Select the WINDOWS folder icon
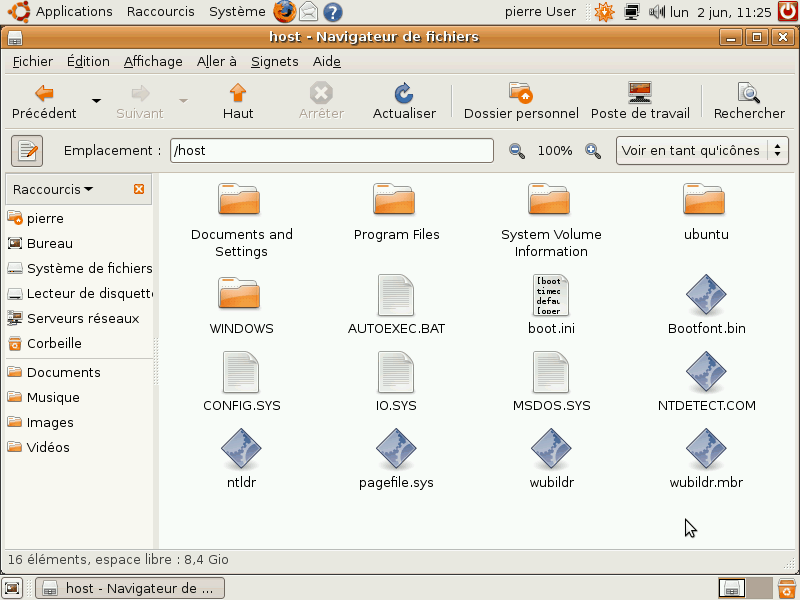Image resolution: width=800 pixels, height=600 pixels. coord(239,293)
